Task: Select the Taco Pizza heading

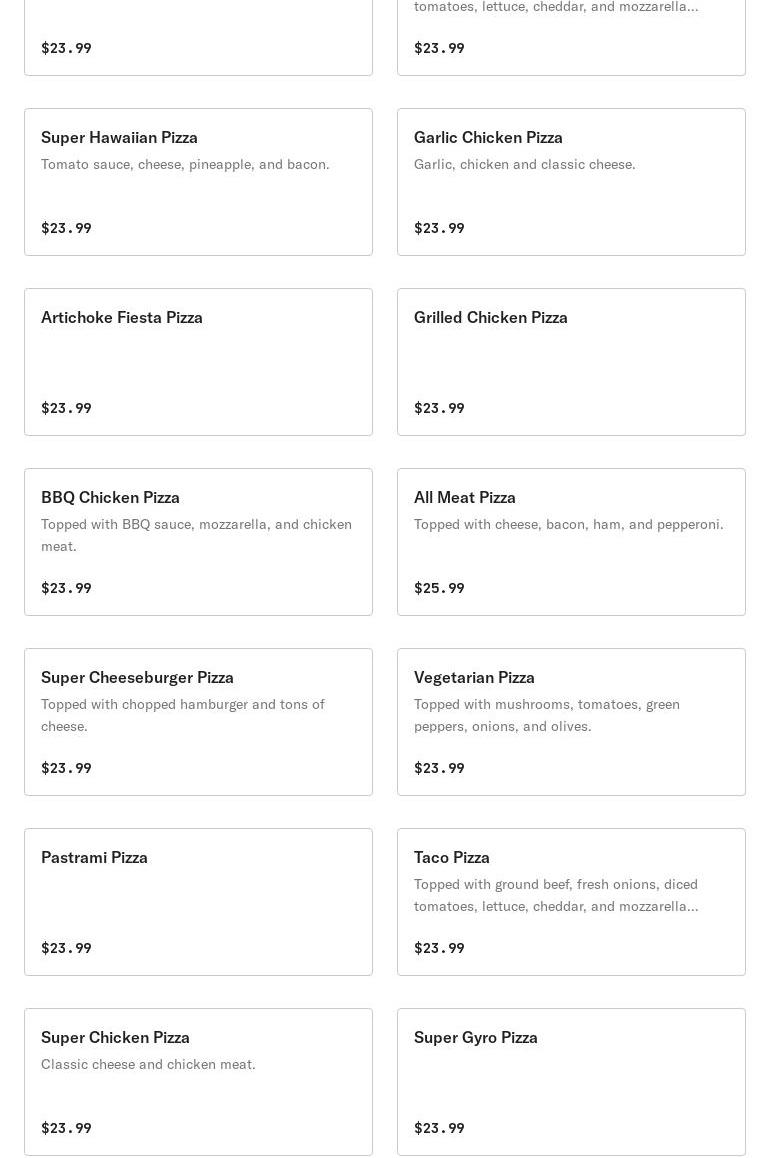Action: [x=452, y=857]
